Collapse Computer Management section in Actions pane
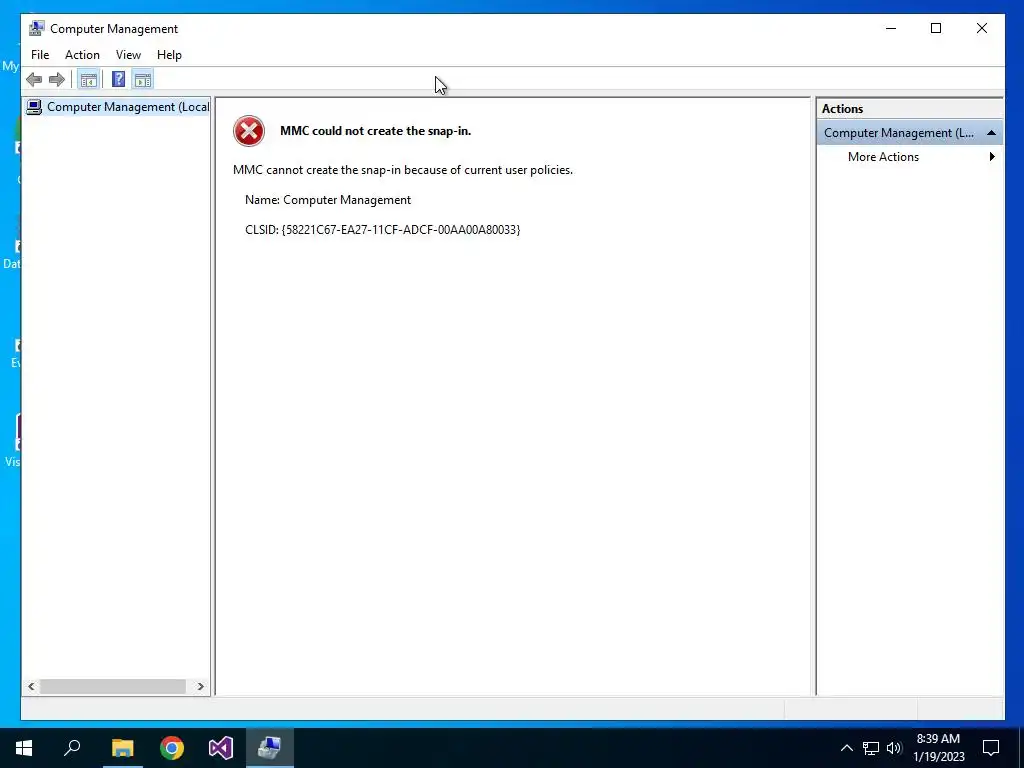This screenshot has width=1024, height=768. pos(991,133)
